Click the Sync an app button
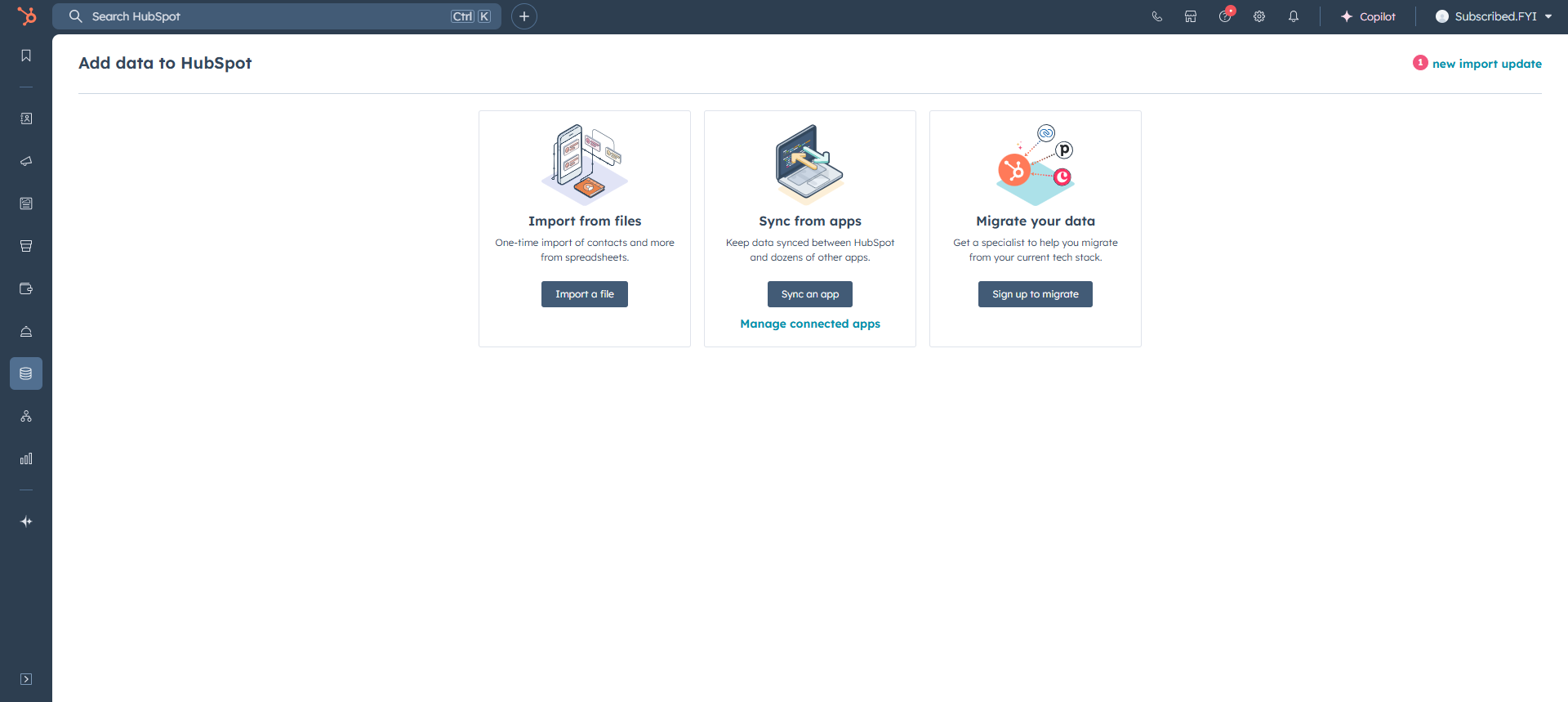Screen dimensions: 1568x702 [x=810, y=294]
